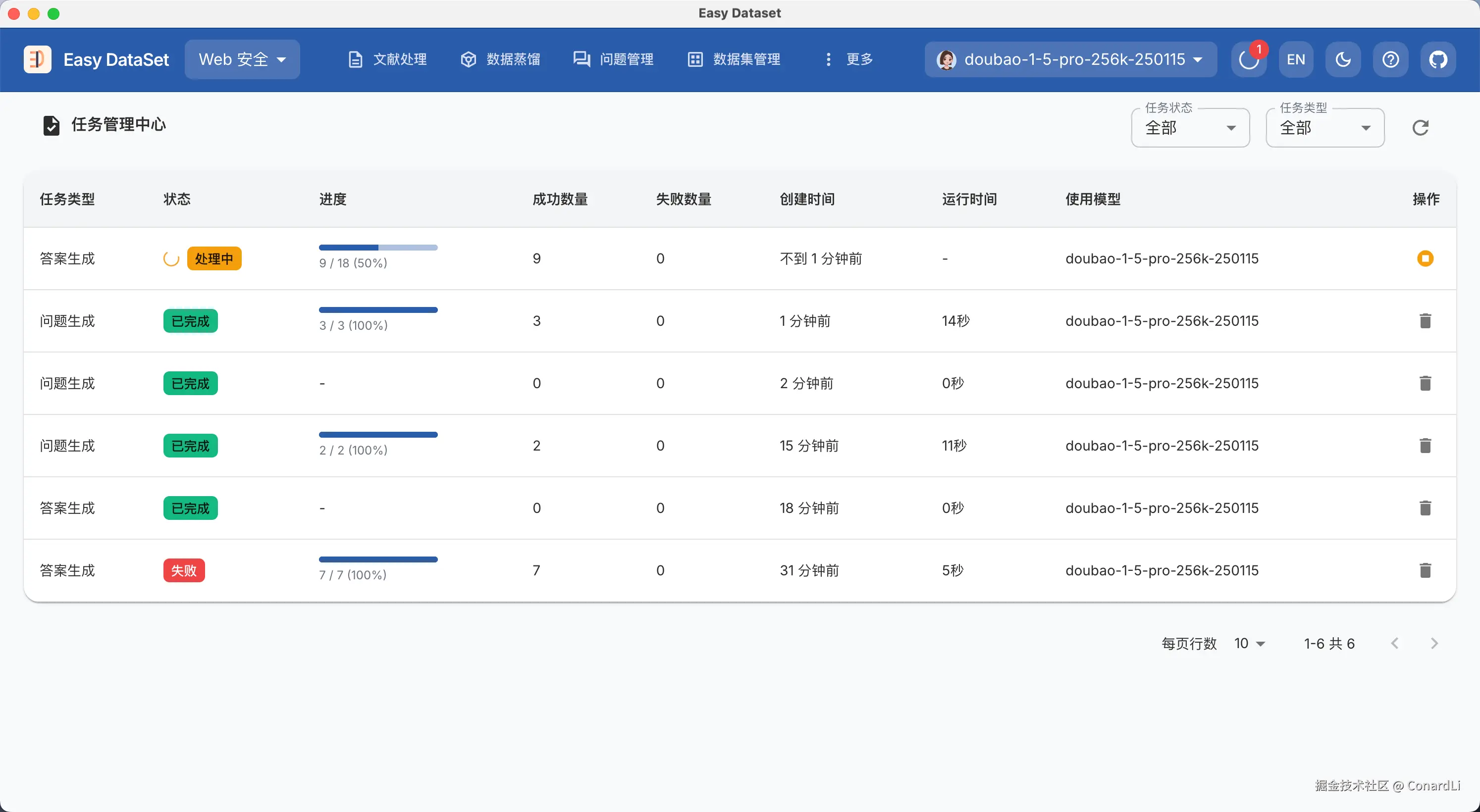Toggle dark mode moon button

(1343, 59)
